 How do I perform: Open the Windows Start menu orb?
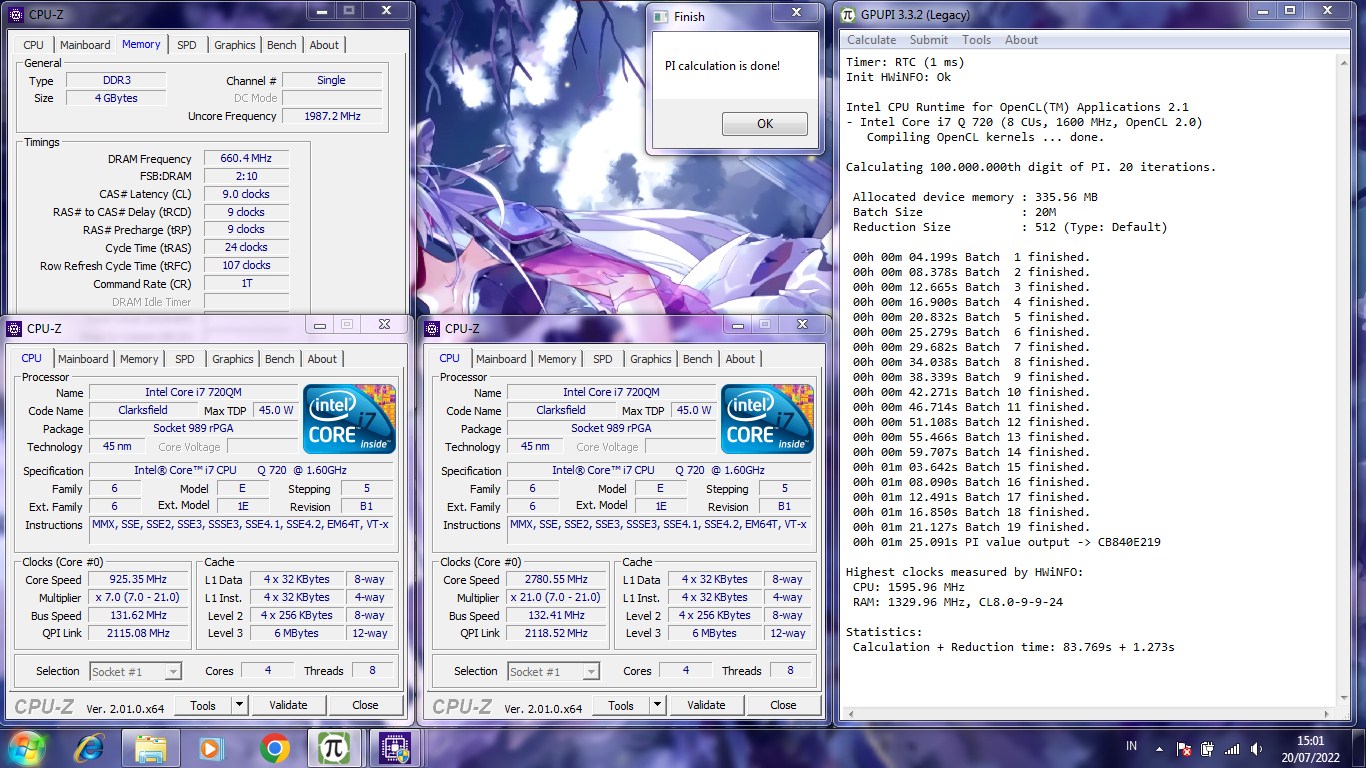(x=25, y=747)
